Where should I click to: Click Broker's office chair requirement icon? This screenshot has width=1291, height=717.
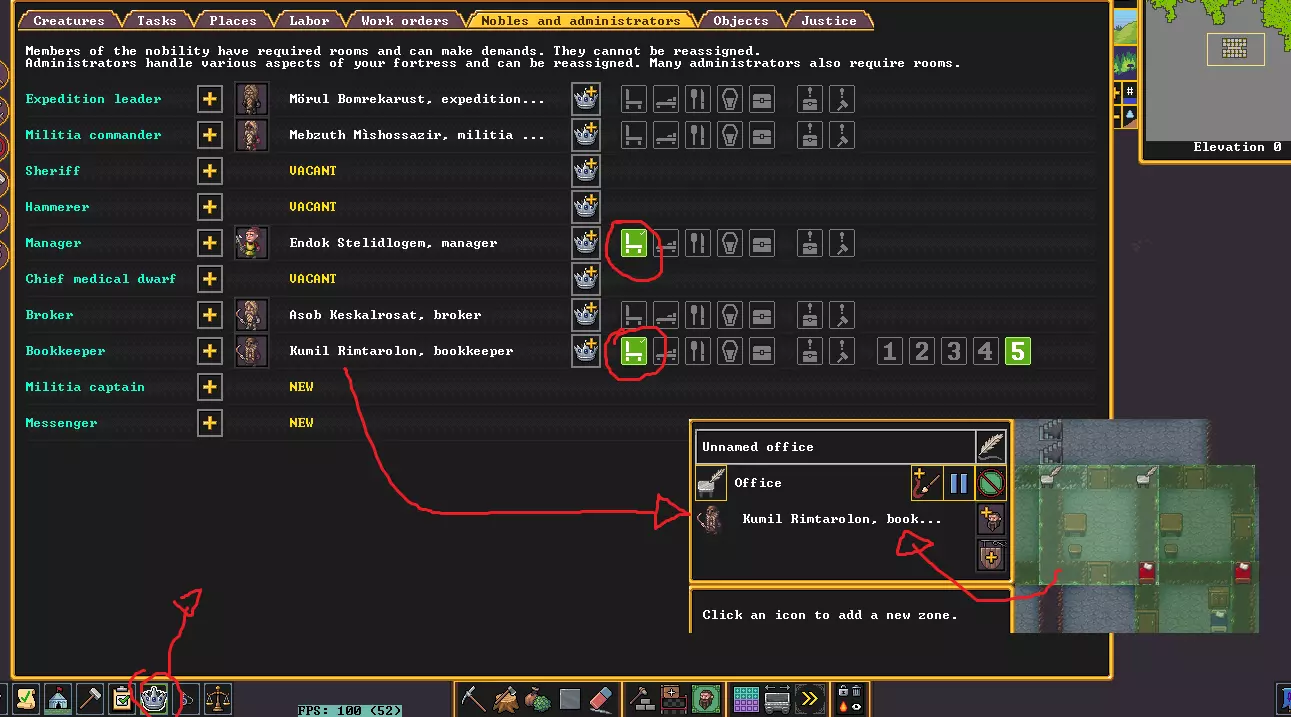(x=634, y=315)
